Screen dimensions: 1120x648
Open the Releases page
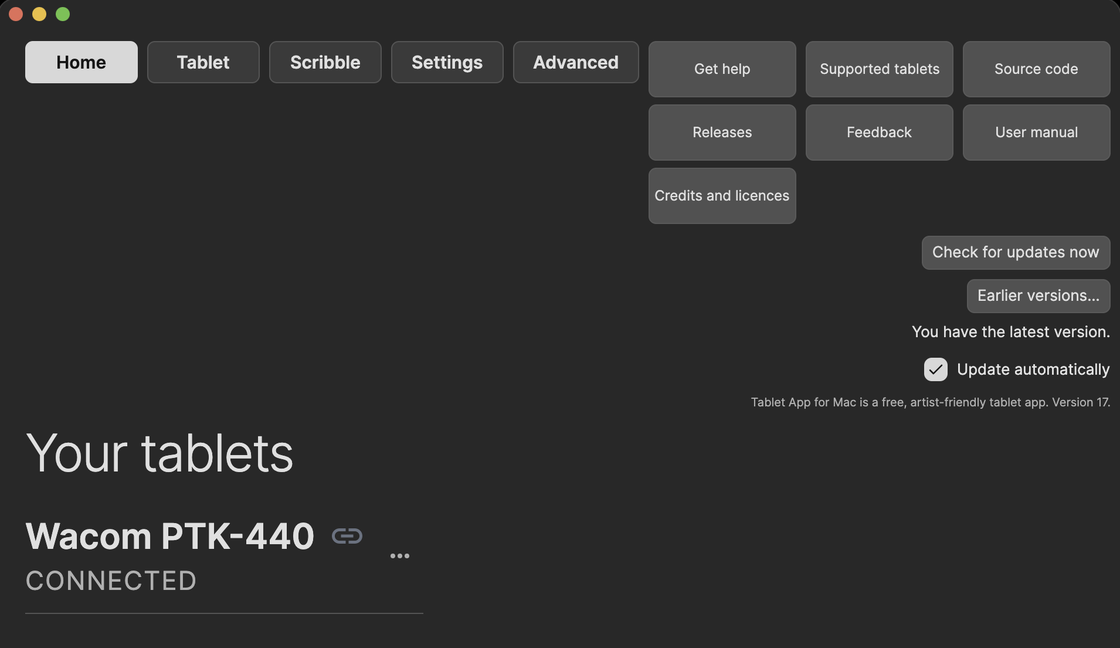coord(722,132)
